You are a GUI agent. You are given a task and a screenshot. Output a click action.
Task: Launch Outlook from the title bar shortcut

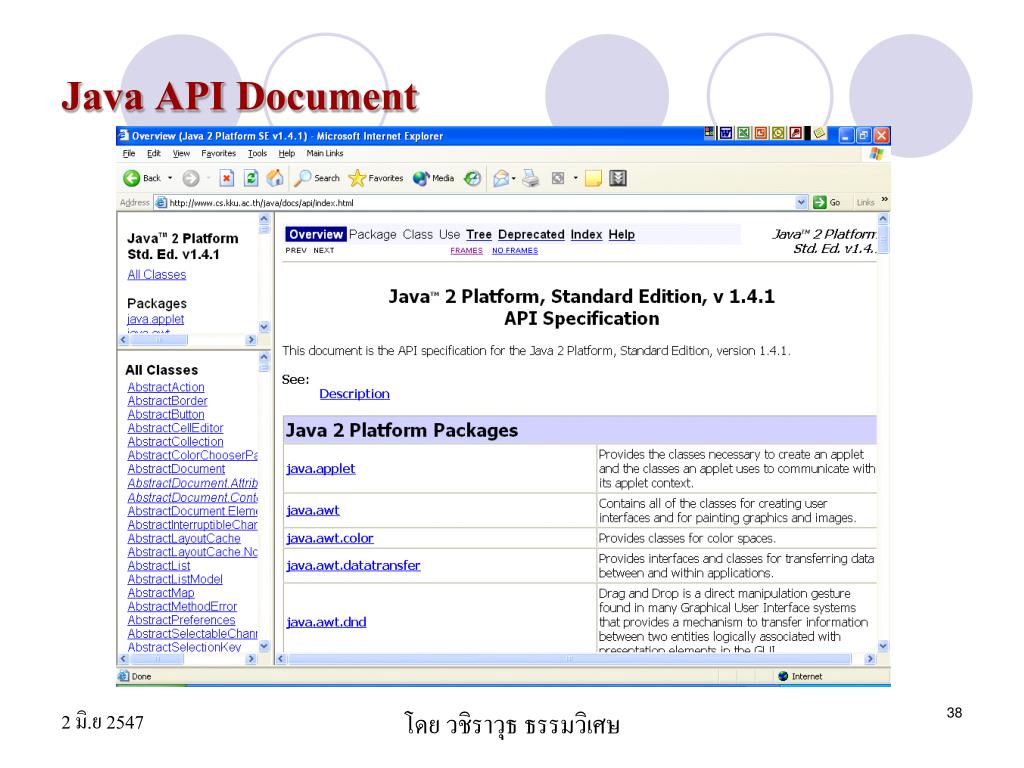coord(778,134)
